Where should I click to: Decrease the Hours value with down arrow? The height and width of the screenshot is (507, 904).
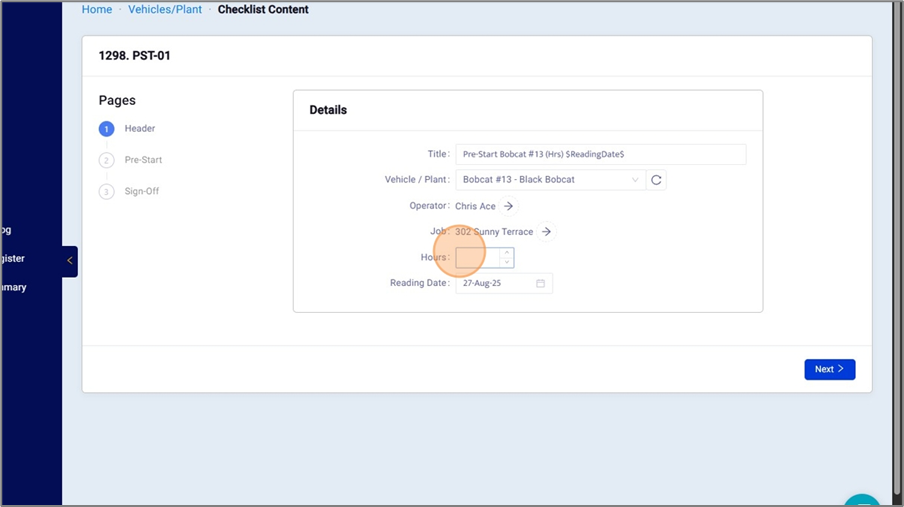[507, 262]
